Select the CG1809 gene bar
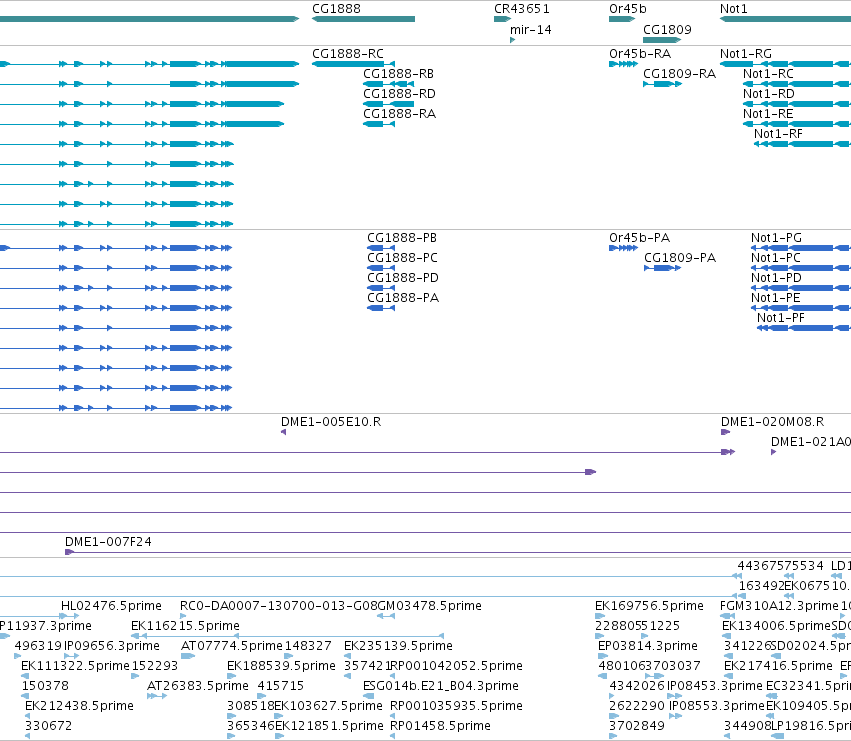851x741 pixels. [x=662, y=40]
